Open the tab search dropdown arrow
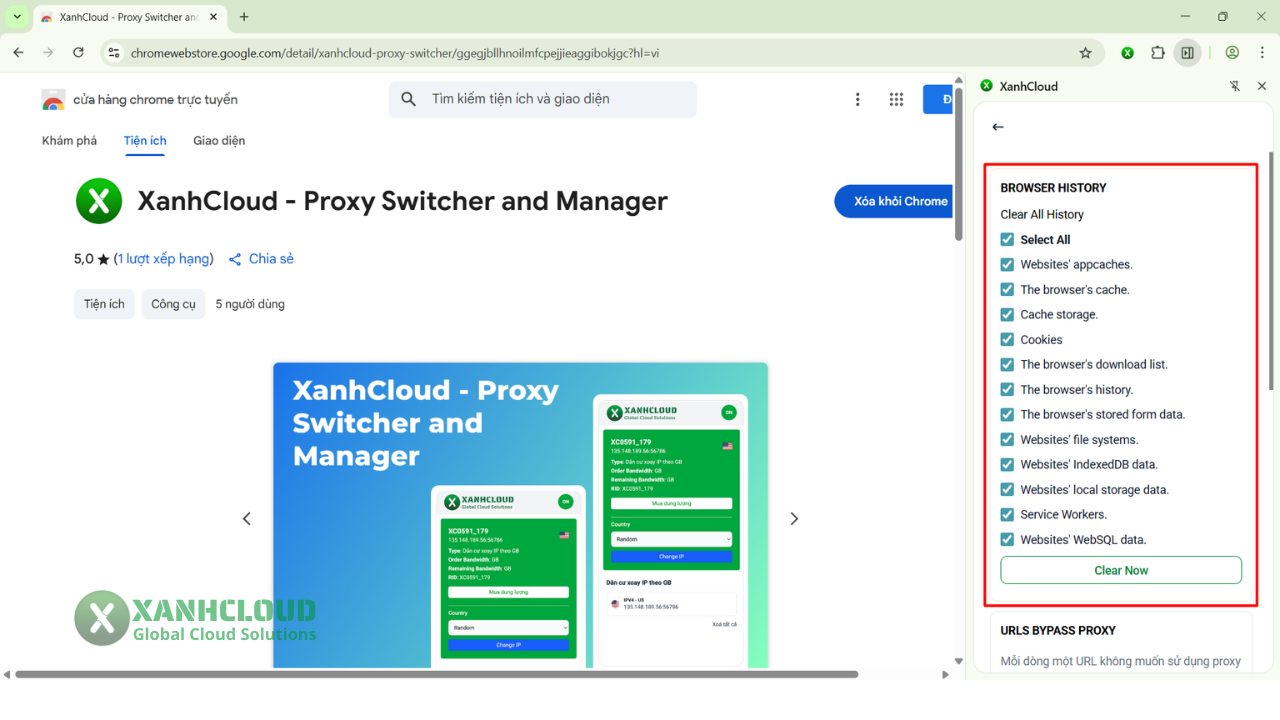The width and height of the screenshot is (1280, 720). (17, 17)
